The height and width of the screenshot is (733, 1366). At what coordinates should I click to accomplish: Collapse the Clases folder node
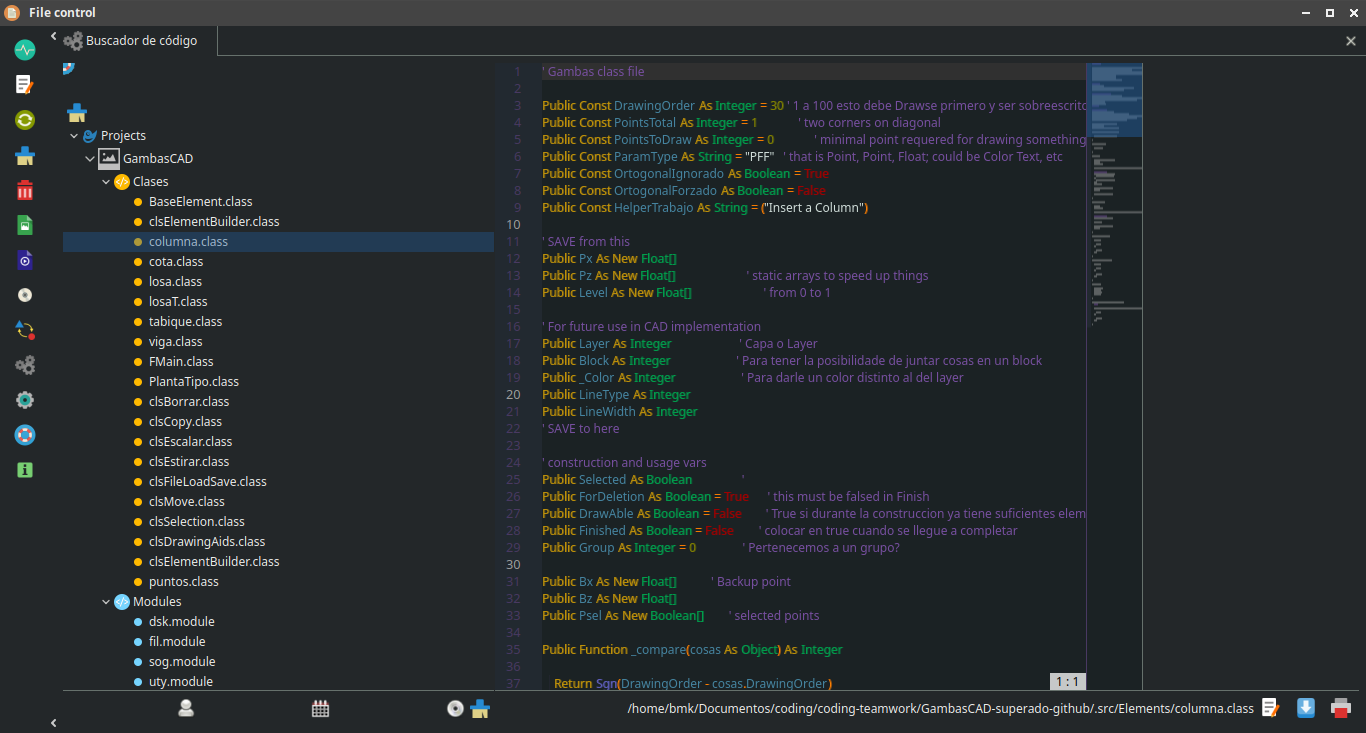pyautogui.click(x=106, y=182)
